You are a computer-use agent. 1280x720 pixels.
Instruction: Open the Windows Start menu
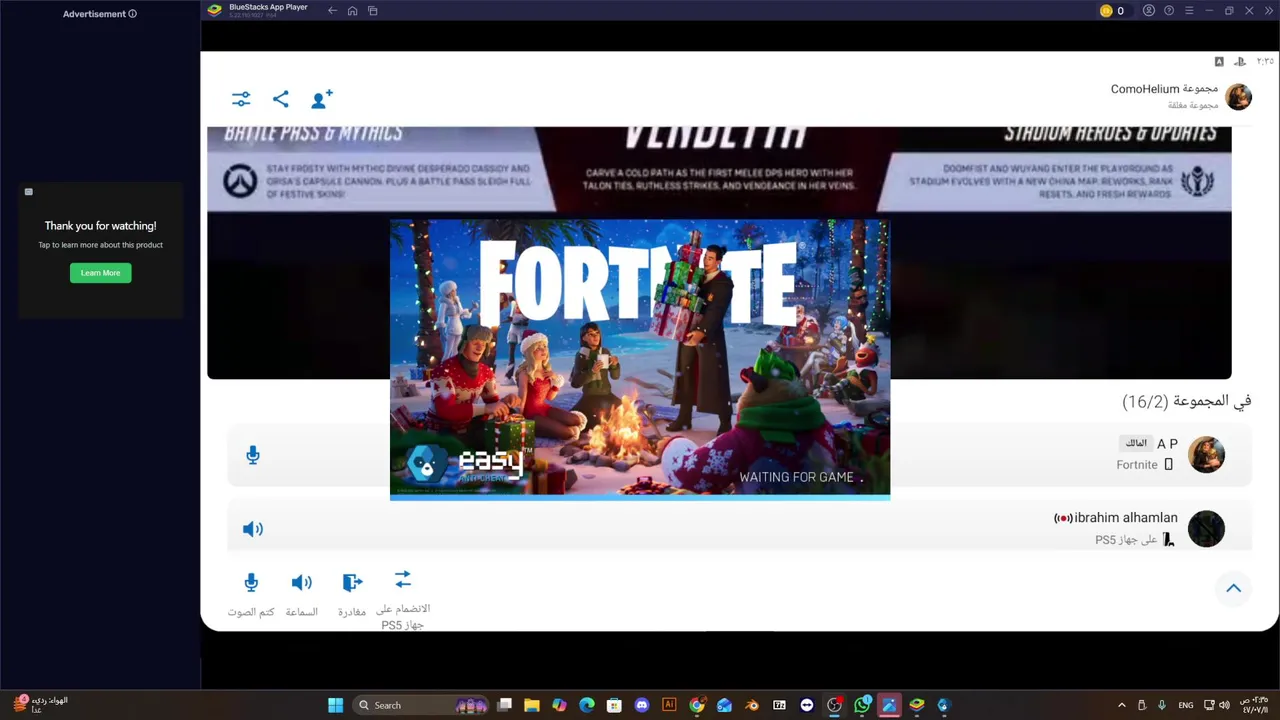336,705
